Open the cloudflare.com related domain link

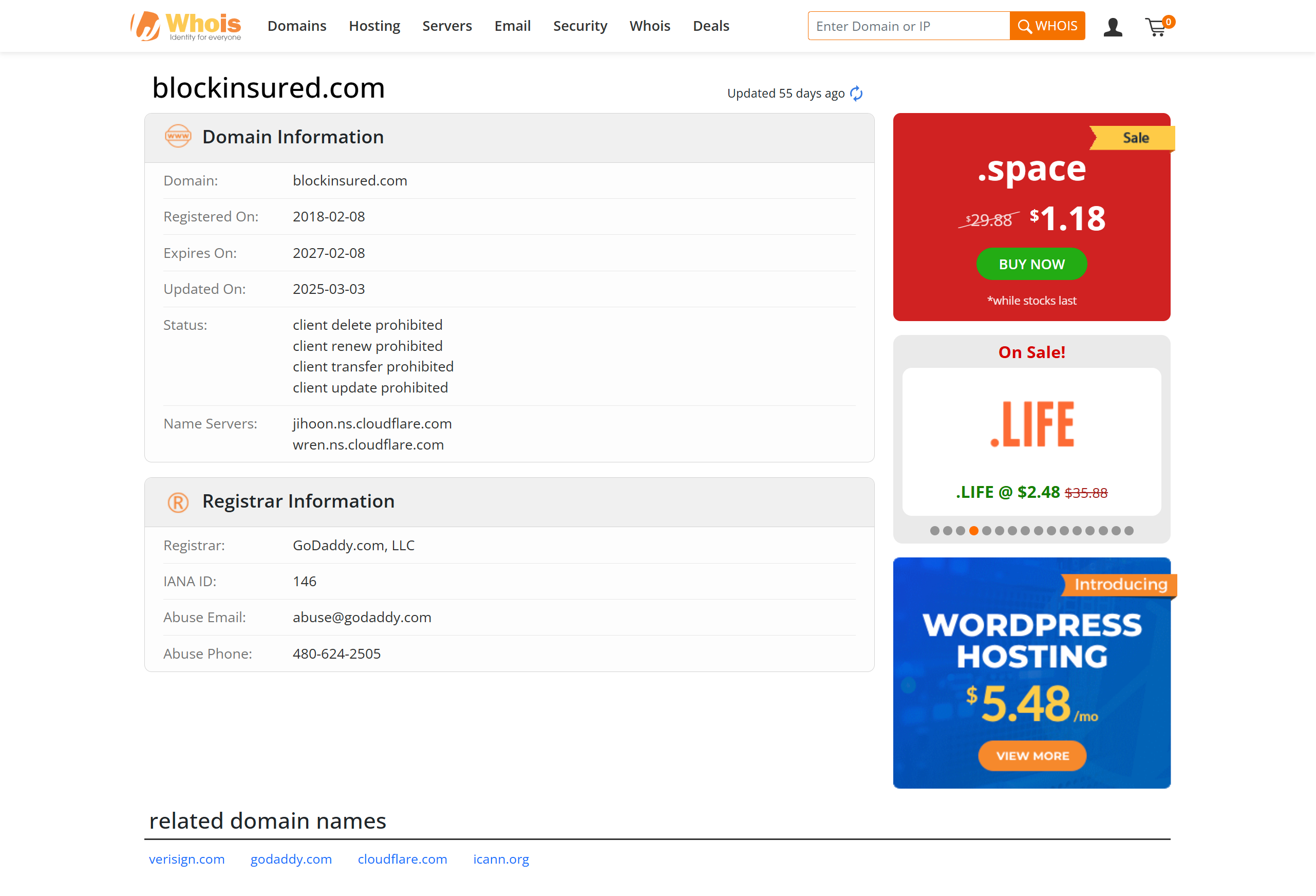pos(402,859)
